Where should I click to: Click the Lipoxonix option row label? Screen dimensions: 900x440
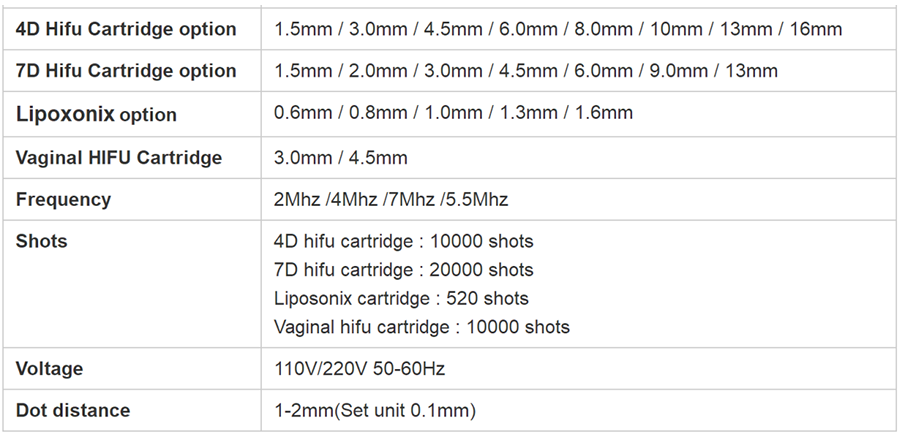pos(96,114)
